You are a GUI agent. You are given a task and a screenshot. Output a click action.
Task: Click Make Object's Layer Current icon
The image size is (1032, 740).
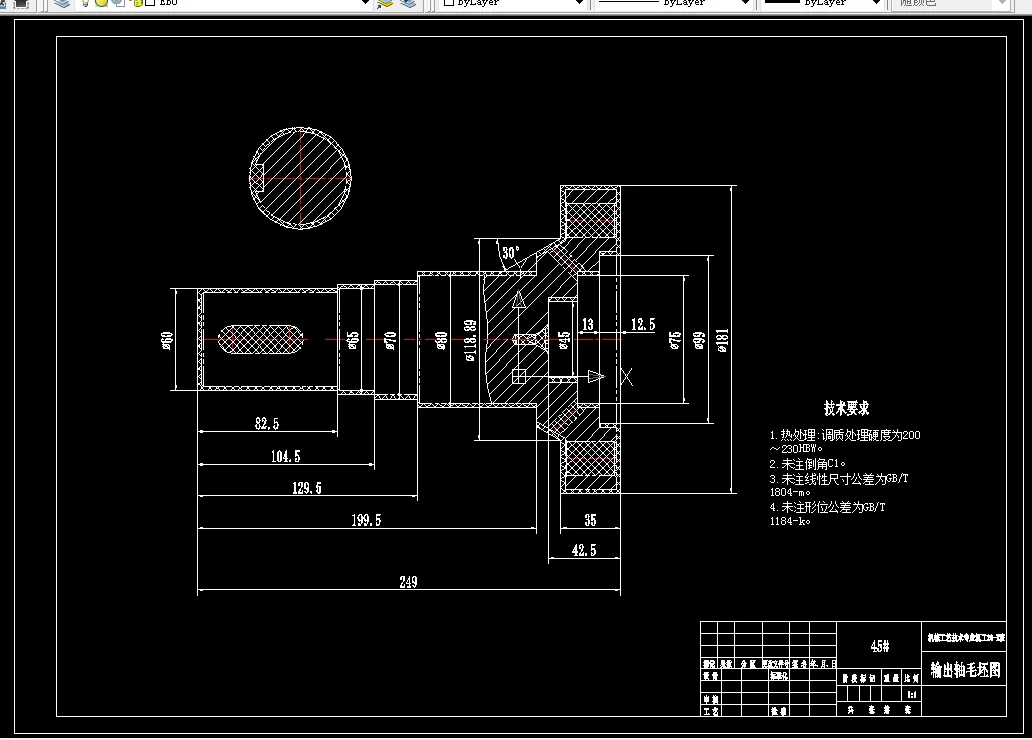(386, 3)
